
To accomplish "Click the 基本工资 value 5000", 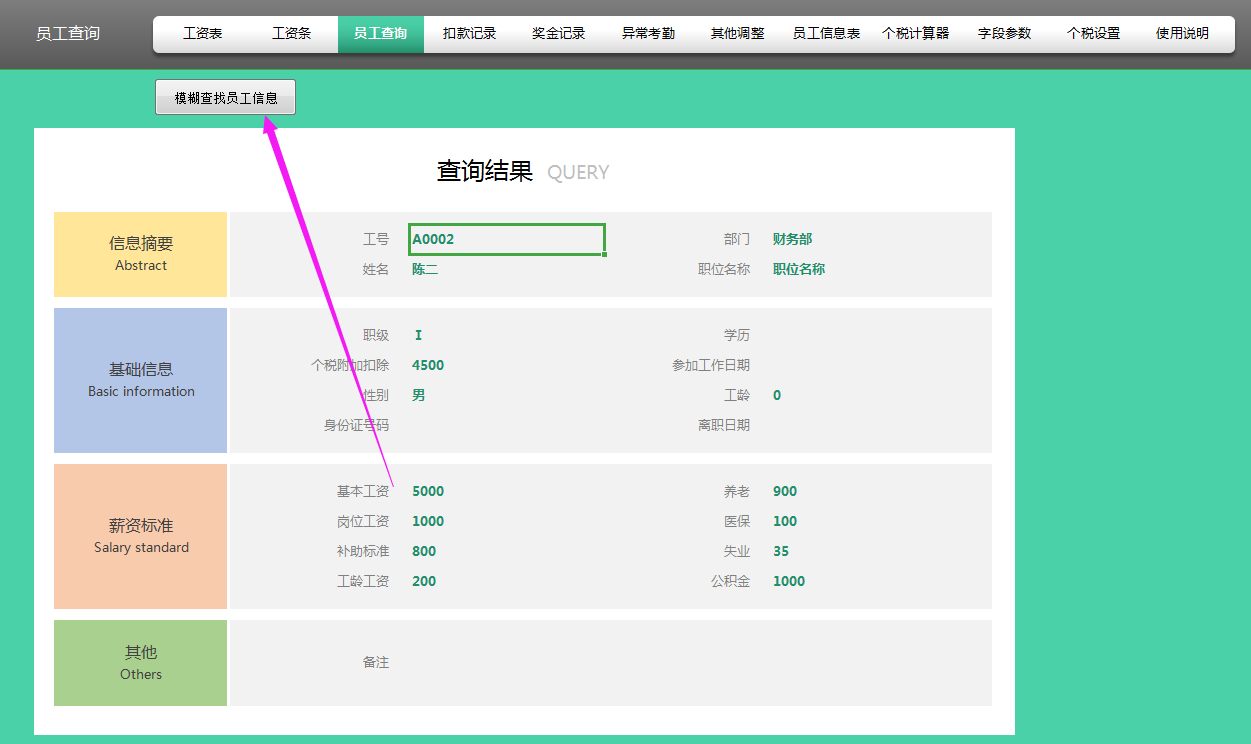I will (x=429, y=491).
